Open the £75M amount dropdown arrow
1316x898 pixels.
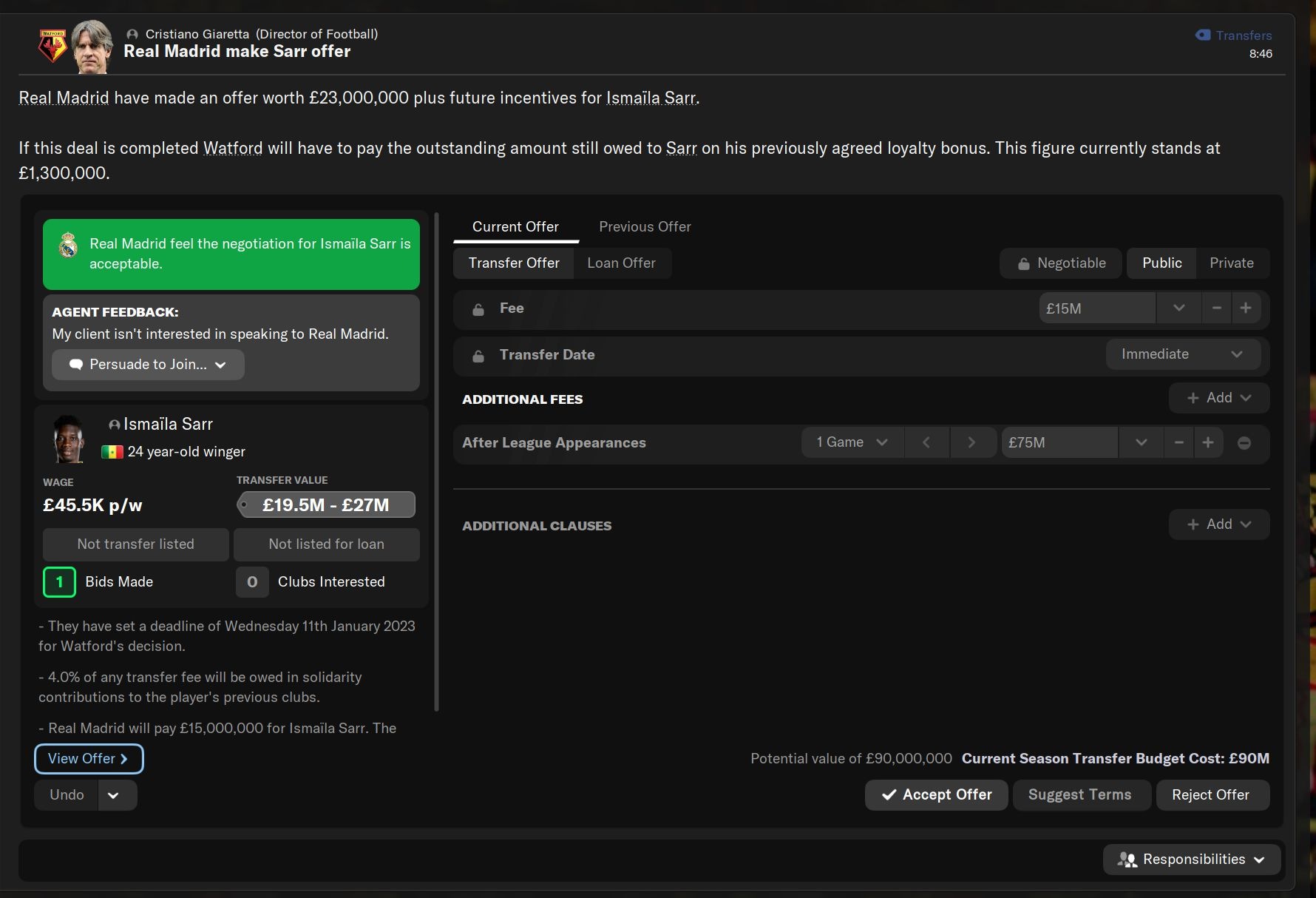(x=1141, y=442)
